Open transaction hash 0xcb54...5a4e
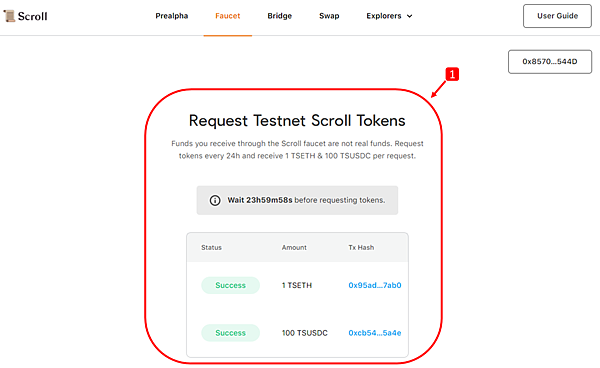The height and width of the screenshot is (368, 600). tap(375, 333)
